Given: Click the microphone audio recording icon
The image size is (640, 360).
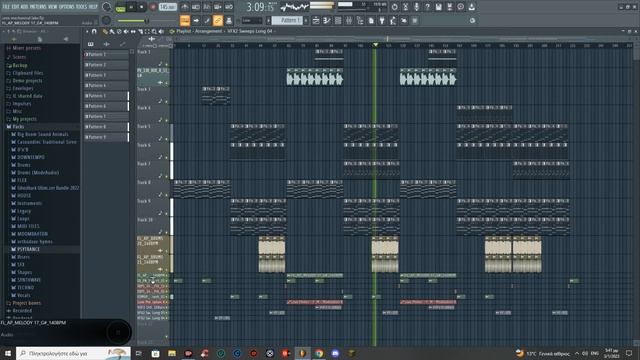Looking at the screenshot, I should [x=416, y=7].
